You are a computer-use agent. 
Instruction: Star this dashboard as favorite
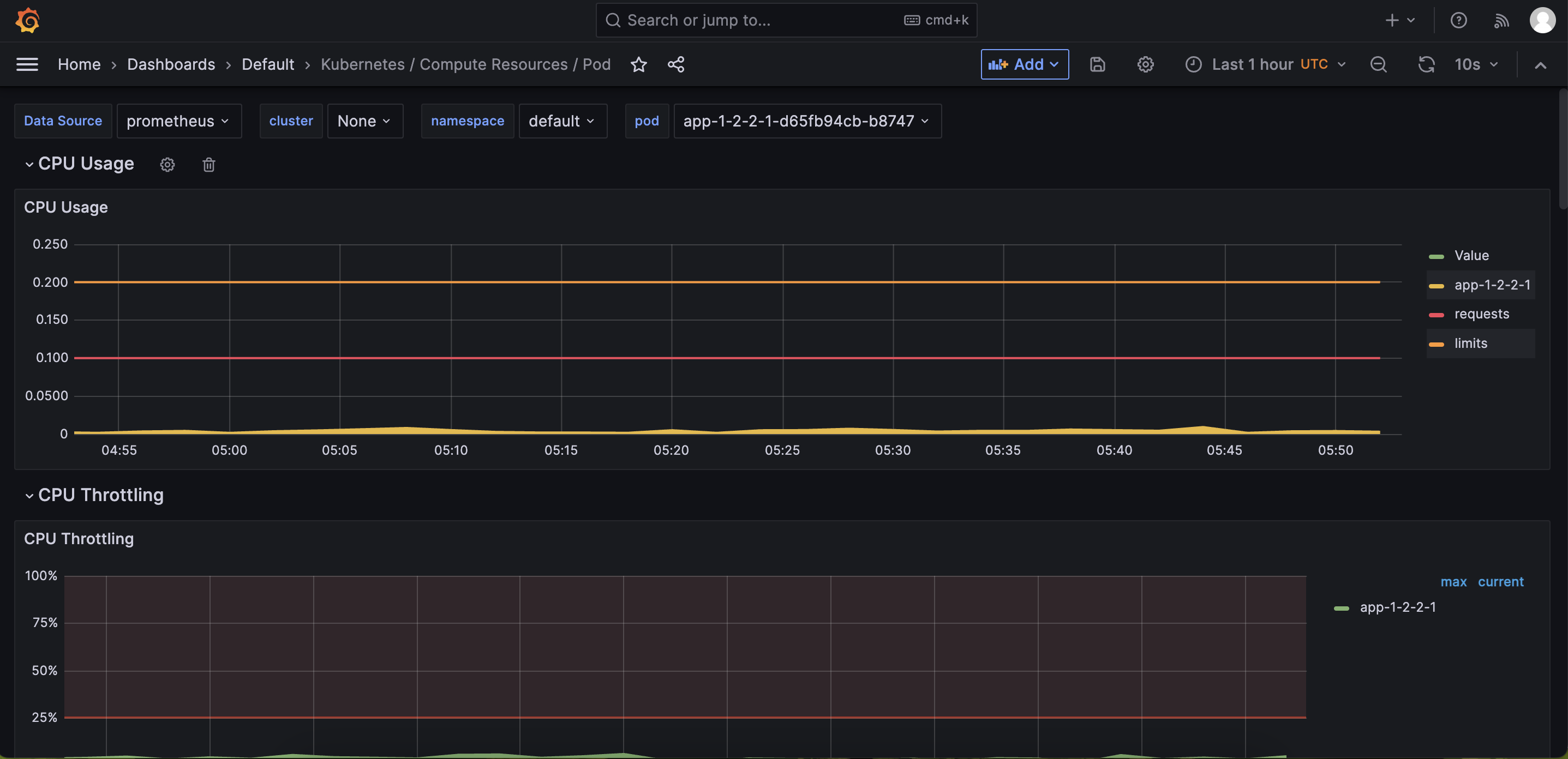[638, 64]
